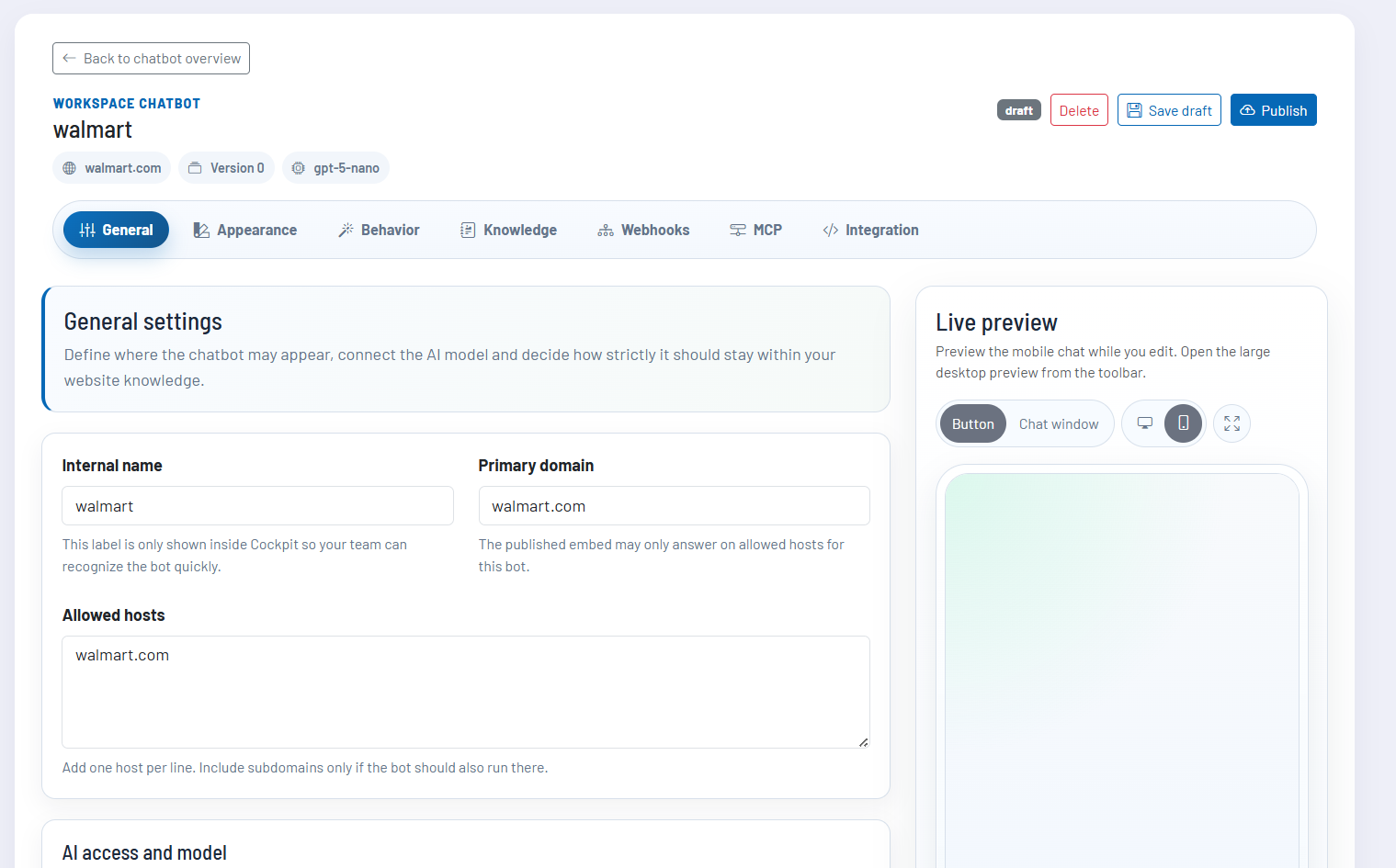Click the AI access and model heading
The image size is (1396, 868).
coord(144,853)
